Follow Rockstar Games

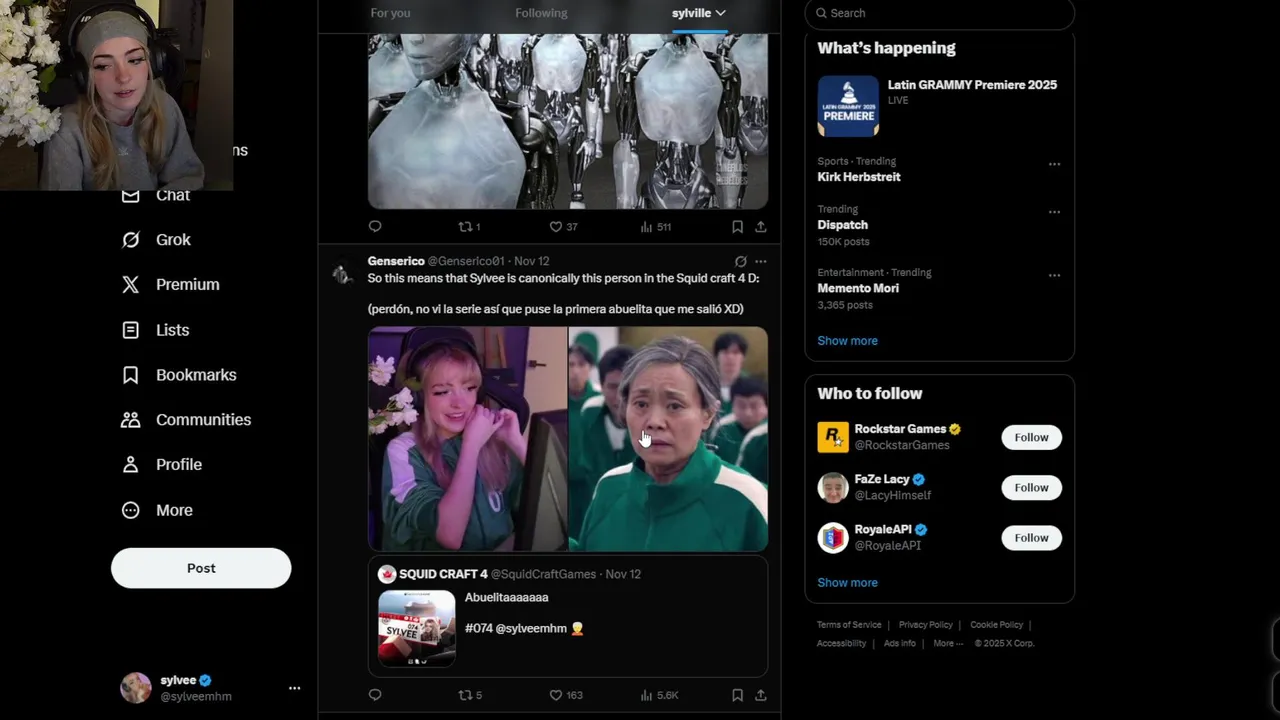[x=1031, y=437]
